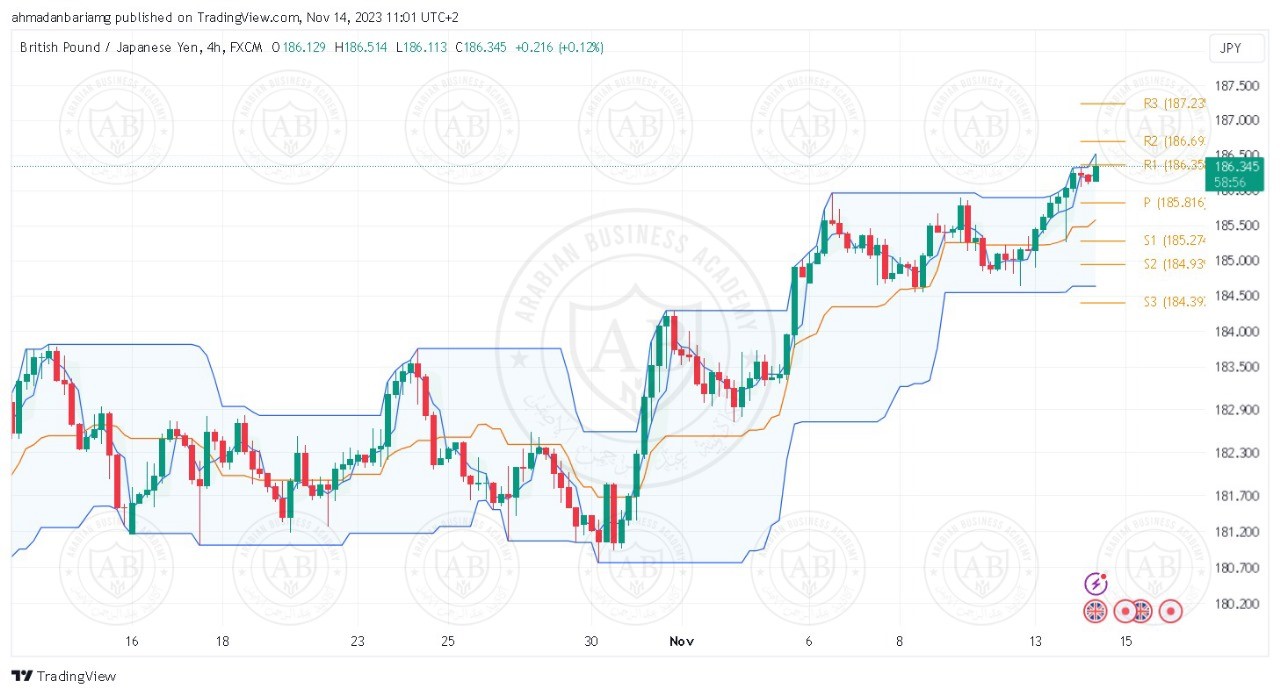The height and width of the screenshot is (695, 1280).
Task: Click the 182.300 price axis label
Action: [1239, 453]
